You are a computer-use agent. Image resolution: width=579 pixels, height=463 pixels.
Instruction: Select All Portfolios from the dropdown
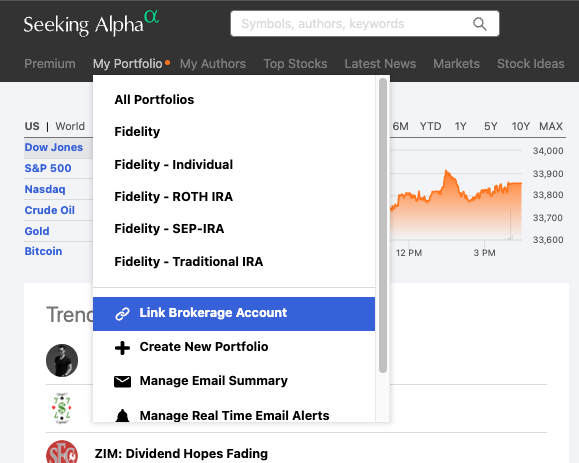coord(154,100)
